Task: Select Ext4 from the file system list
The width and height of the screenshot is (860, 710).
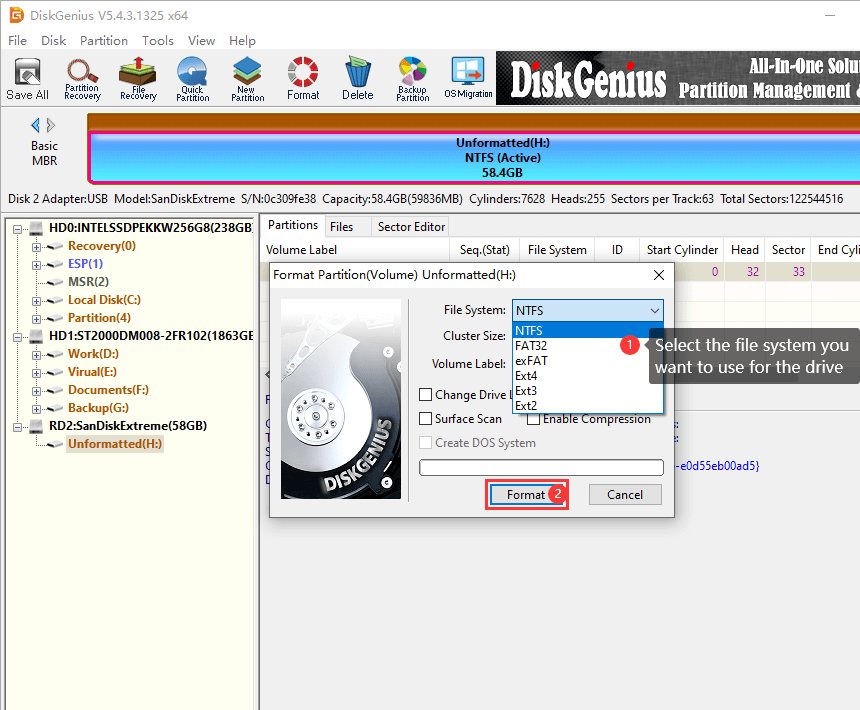Action: (x=527, y=374)
